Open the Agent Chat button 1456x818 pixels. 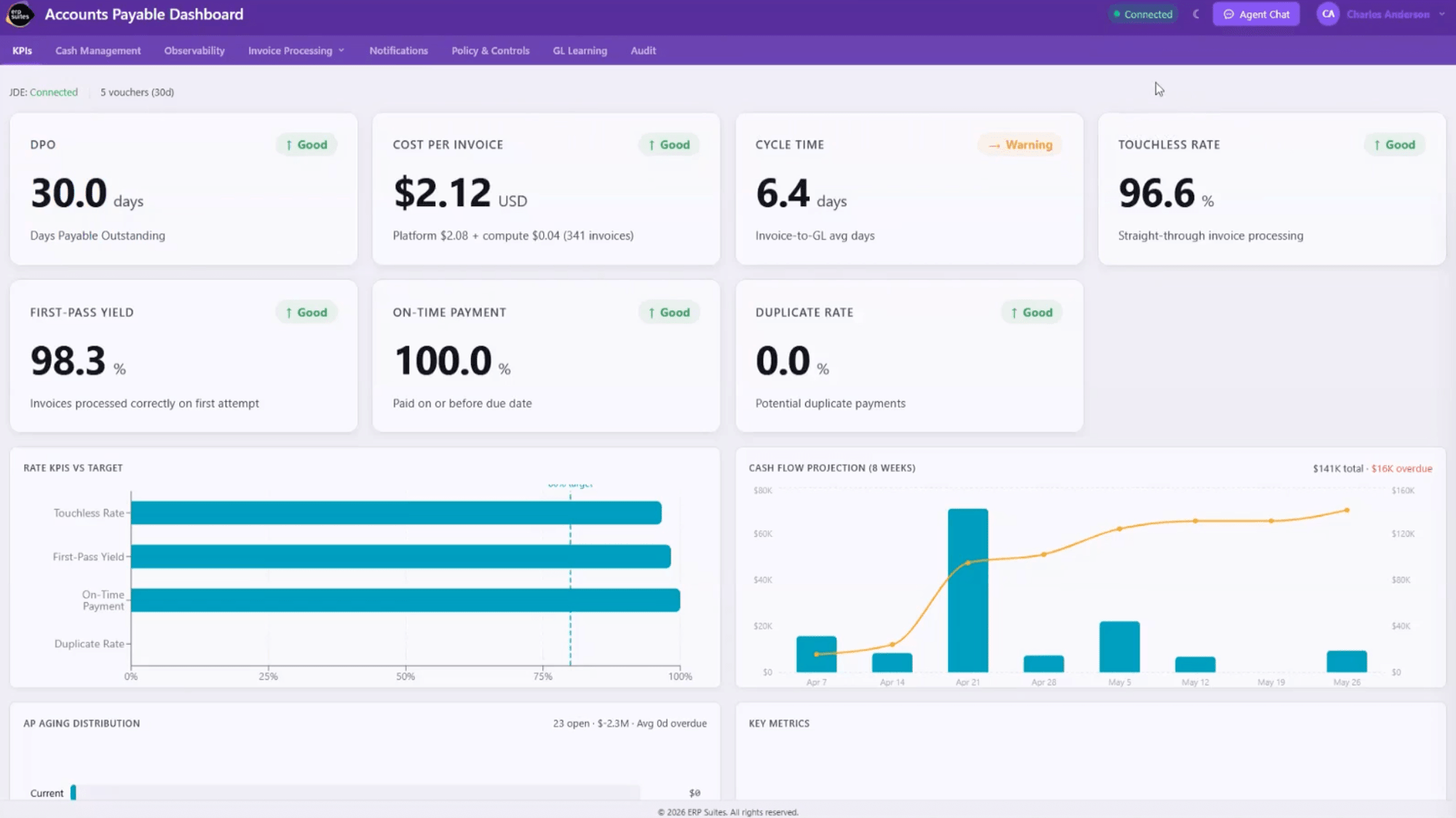pos(1256,15)
